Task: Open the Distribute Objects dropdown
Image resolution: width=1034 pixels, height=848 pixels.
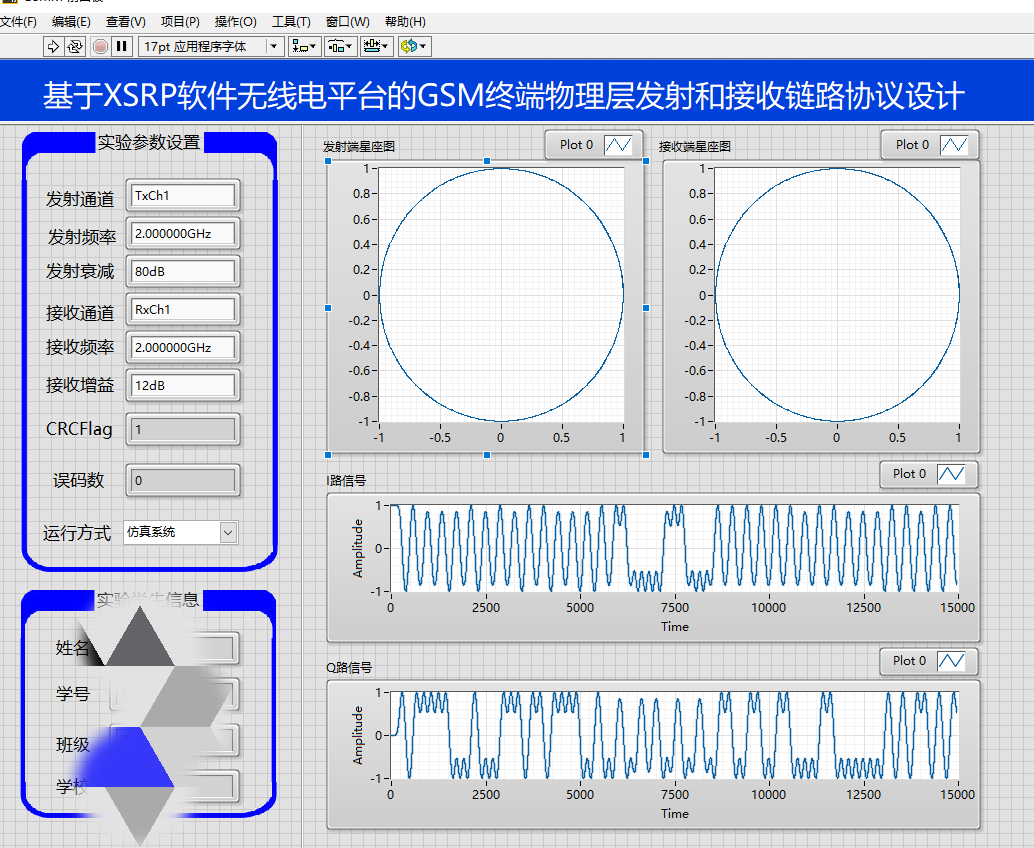Action: [x=340, y=46]
